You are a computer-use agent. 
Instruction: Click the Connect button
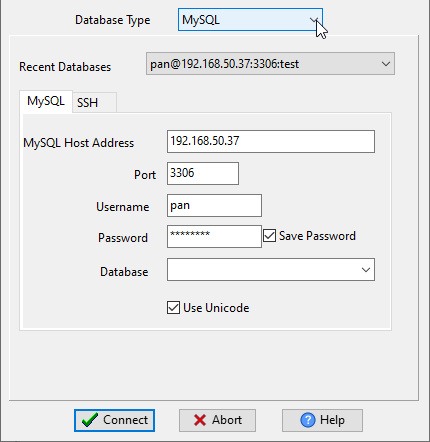coord(115,420)
